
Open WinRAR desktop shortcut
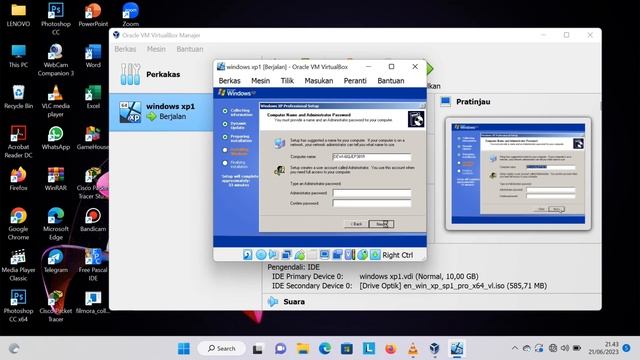tap(56, 179)
